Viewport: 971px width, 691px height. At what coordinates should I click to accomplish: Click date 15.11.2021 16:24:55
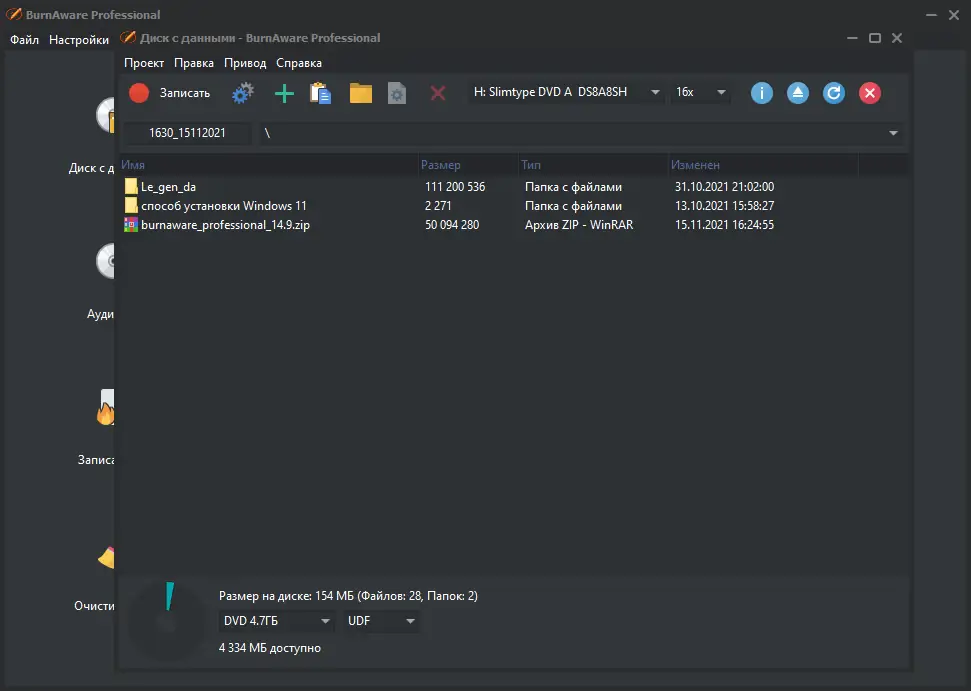tap(725, 225)
